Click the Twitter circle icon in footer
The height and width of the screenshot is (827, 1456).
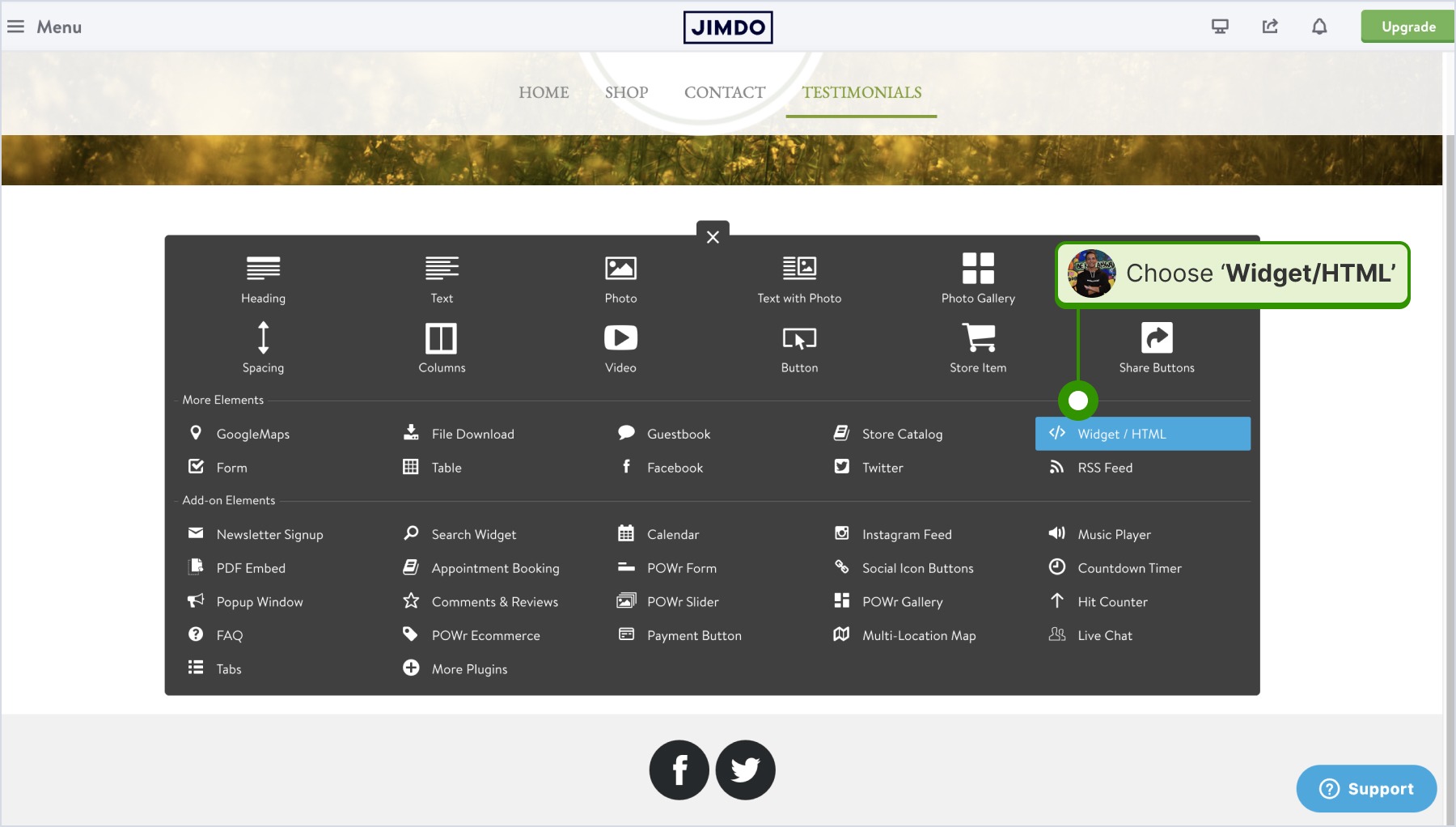(746, 770)
